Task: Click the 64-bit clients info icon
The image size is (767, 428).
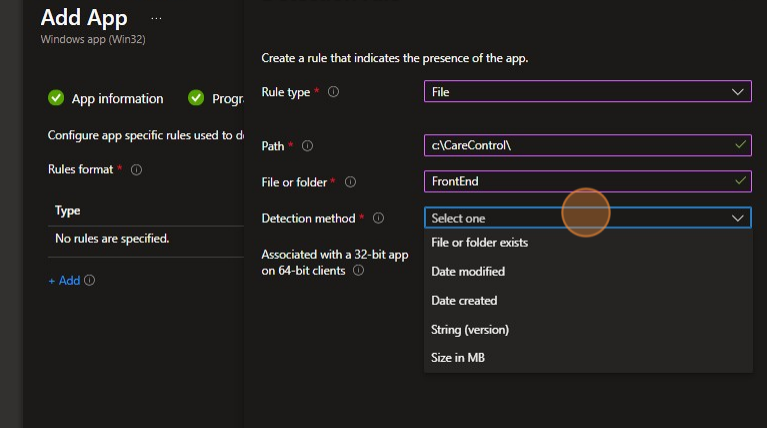Action: pos(357,270)
